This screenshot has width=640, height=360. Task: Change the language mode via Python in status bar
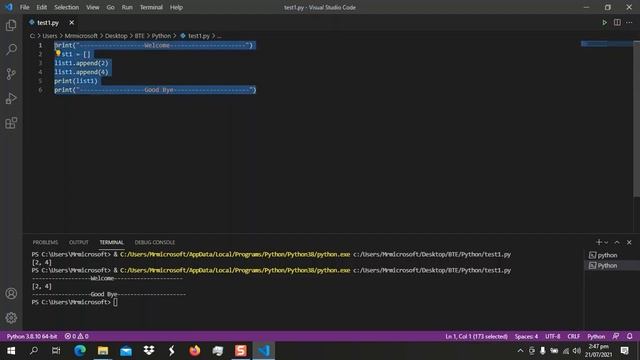point(596,336)
